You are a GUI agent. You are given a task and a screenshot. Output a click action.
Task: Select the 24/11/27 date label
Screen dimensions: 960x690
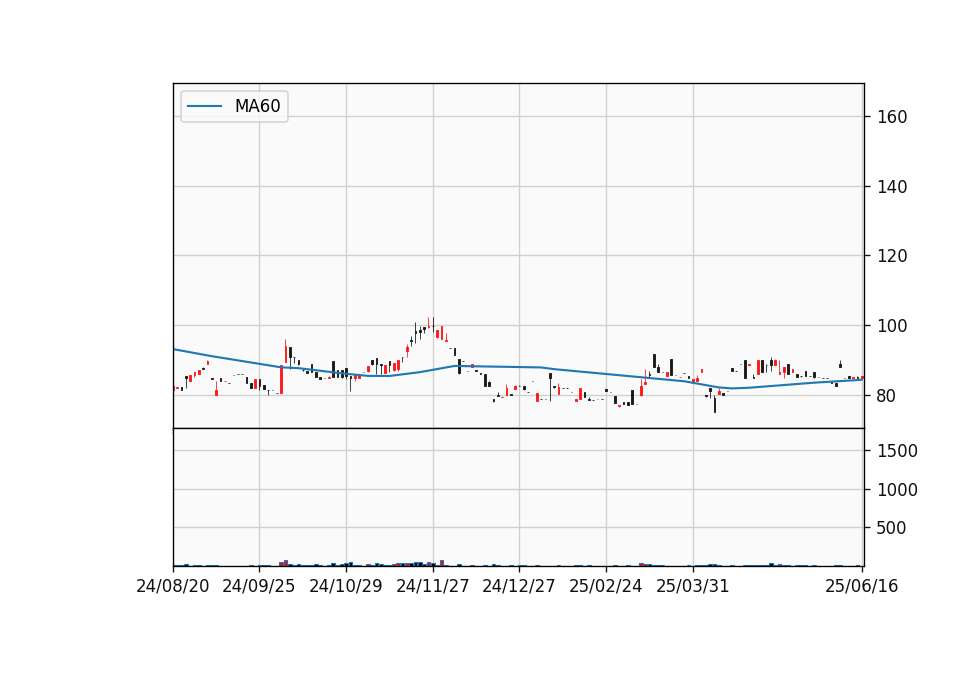(433, 586)
